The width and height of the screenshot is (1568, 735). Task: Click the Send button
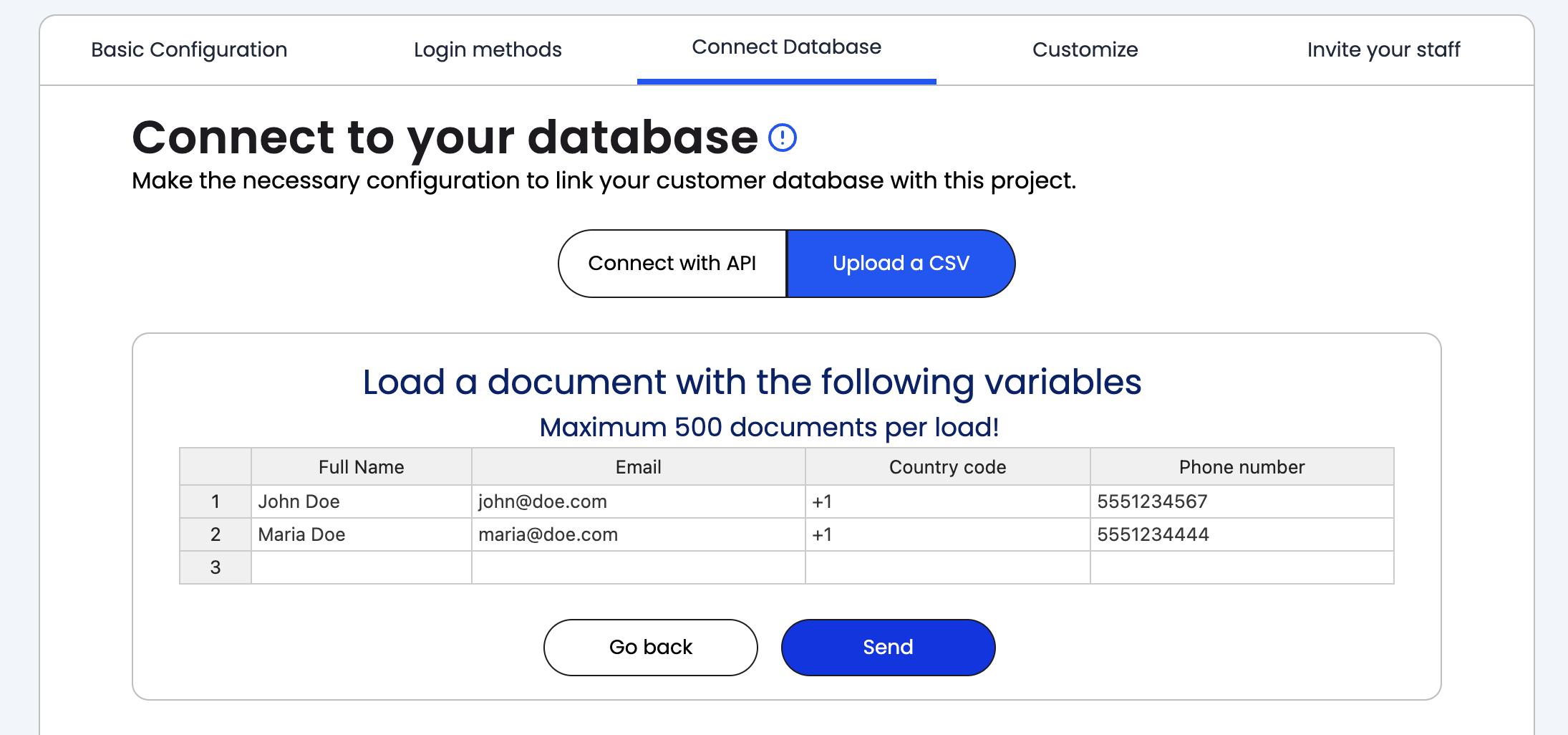tap(888, 647)
